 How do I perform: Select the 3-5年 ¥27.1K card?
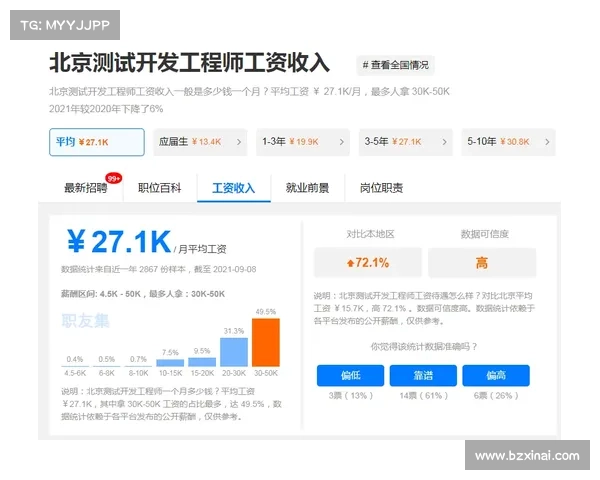(406, 142)
